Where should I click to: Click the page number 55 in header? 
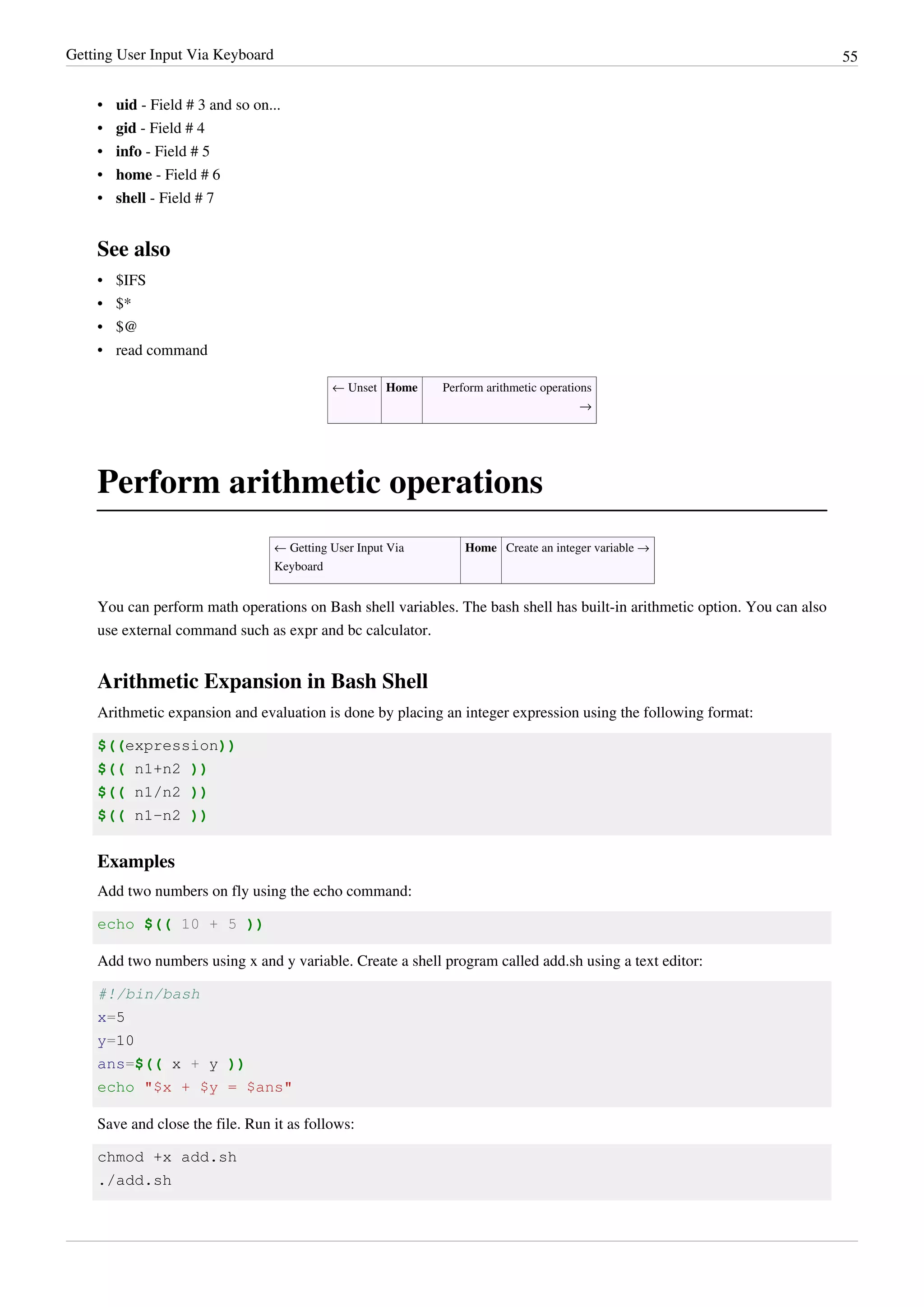[x=850, y=56]
